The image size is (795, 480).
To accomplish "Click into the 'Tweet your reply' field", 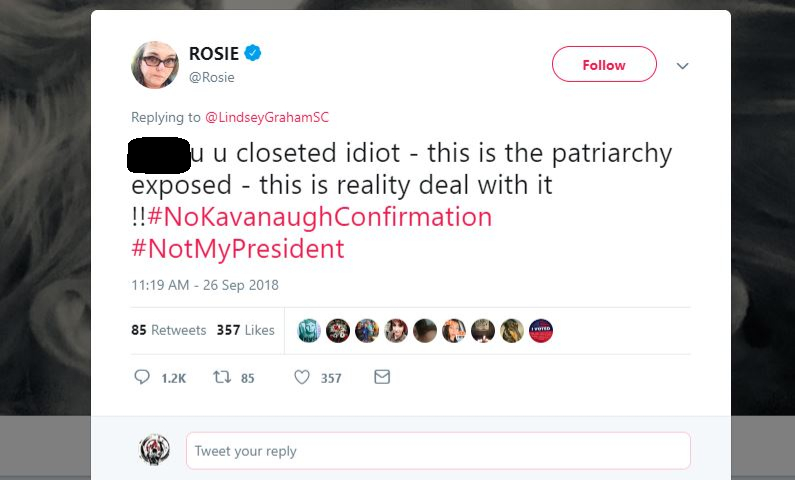I will click(x=438, y=451).
